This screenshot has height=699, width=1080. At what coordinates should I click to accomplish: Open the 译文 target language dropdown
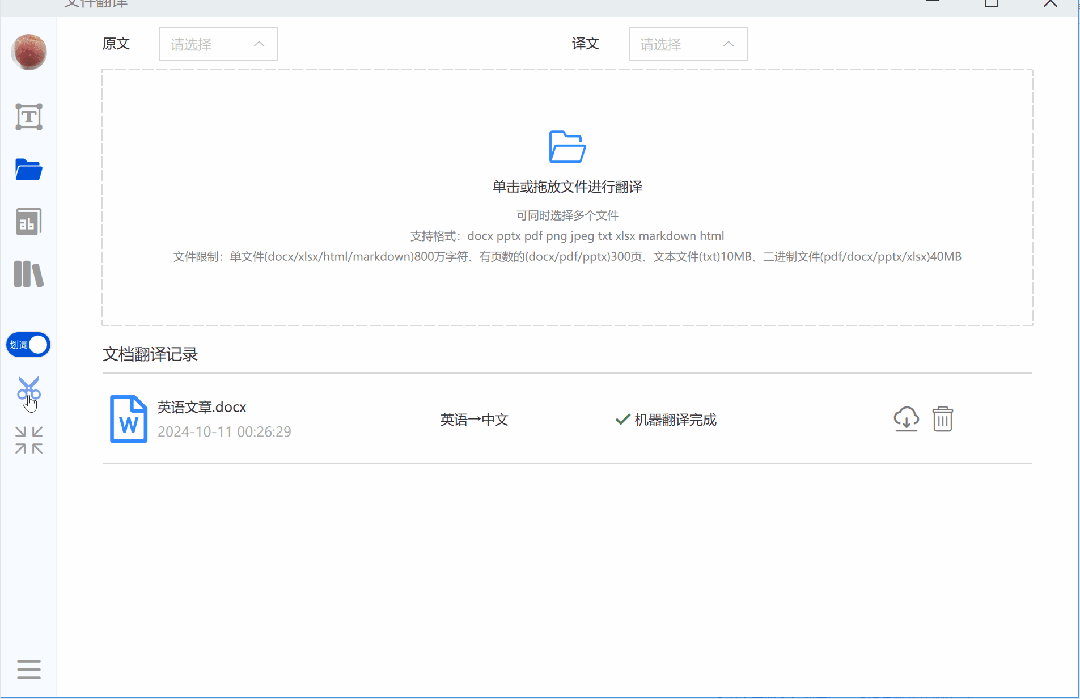688,44
